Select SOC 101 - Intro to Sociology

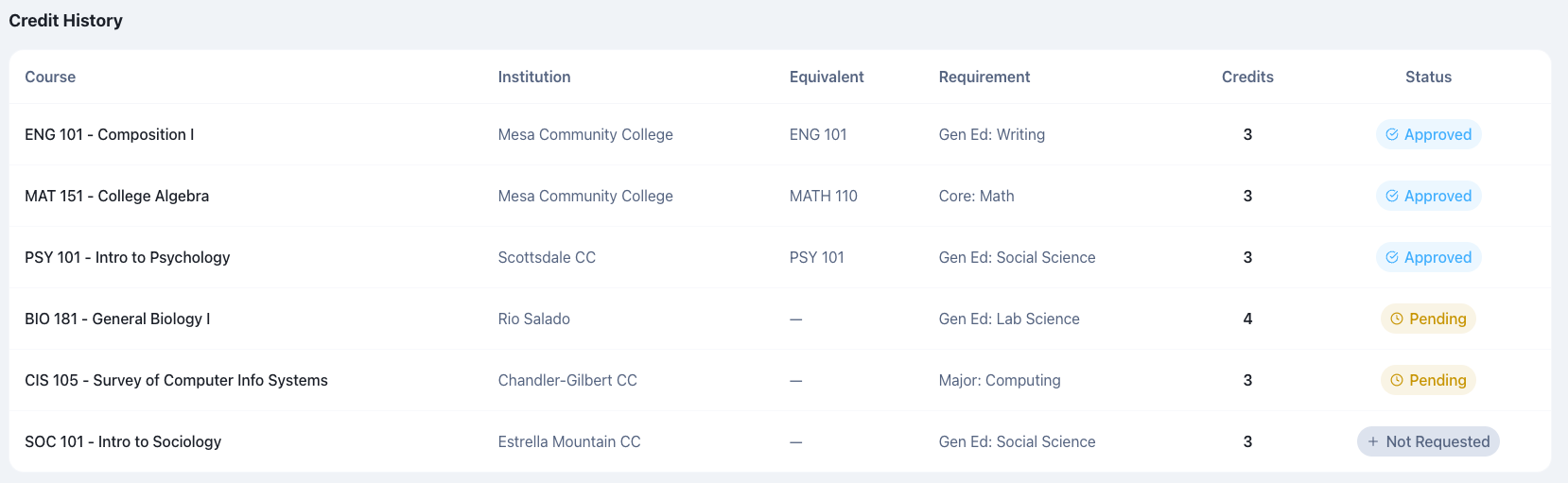pyautogui.click(x=123, y=441)
